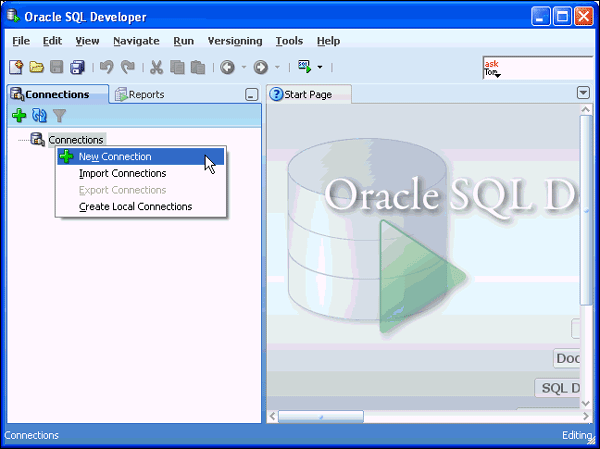Open Back history dropdown arrow
Image resolution: width=600 pixels, height=449 pixels.
pos(244,68)
